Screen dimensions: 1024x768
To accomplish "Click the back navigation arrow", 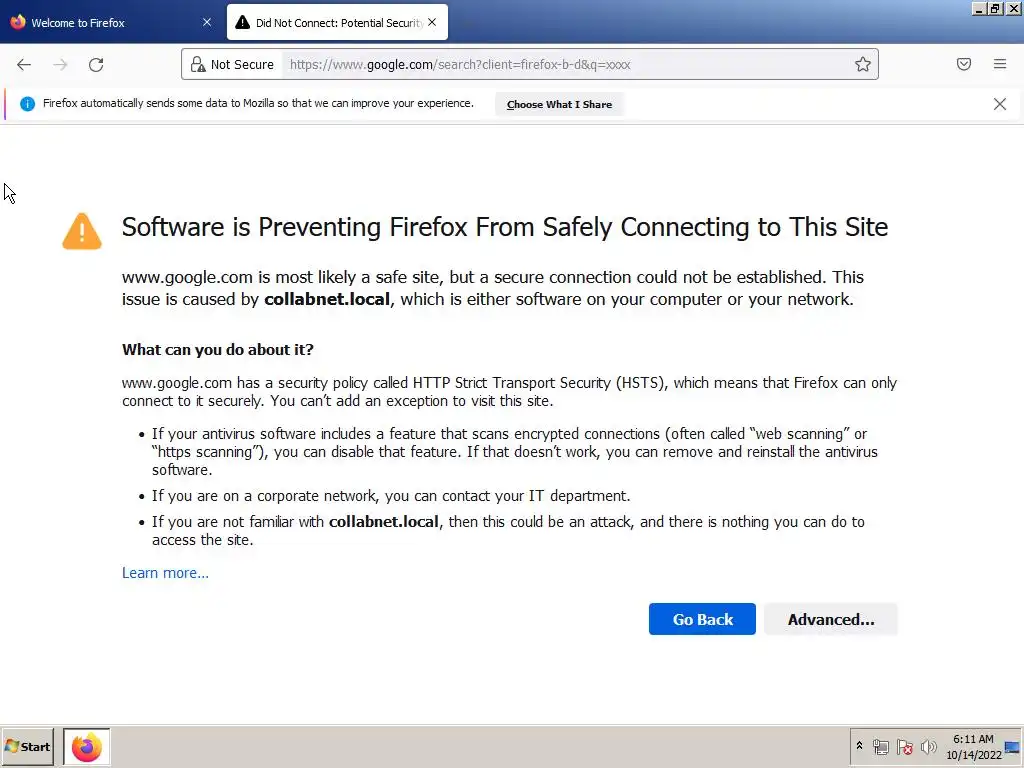I will [24, 65].
